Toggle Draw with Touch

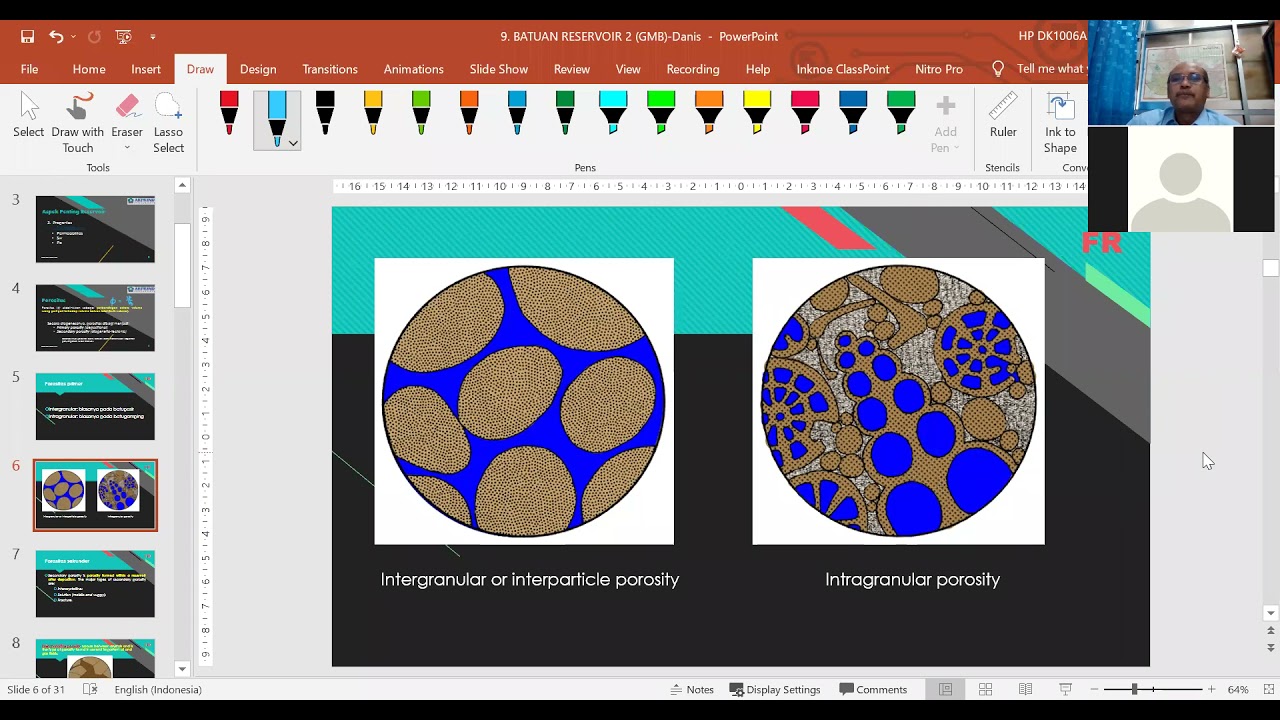click(x=78, y=122)
